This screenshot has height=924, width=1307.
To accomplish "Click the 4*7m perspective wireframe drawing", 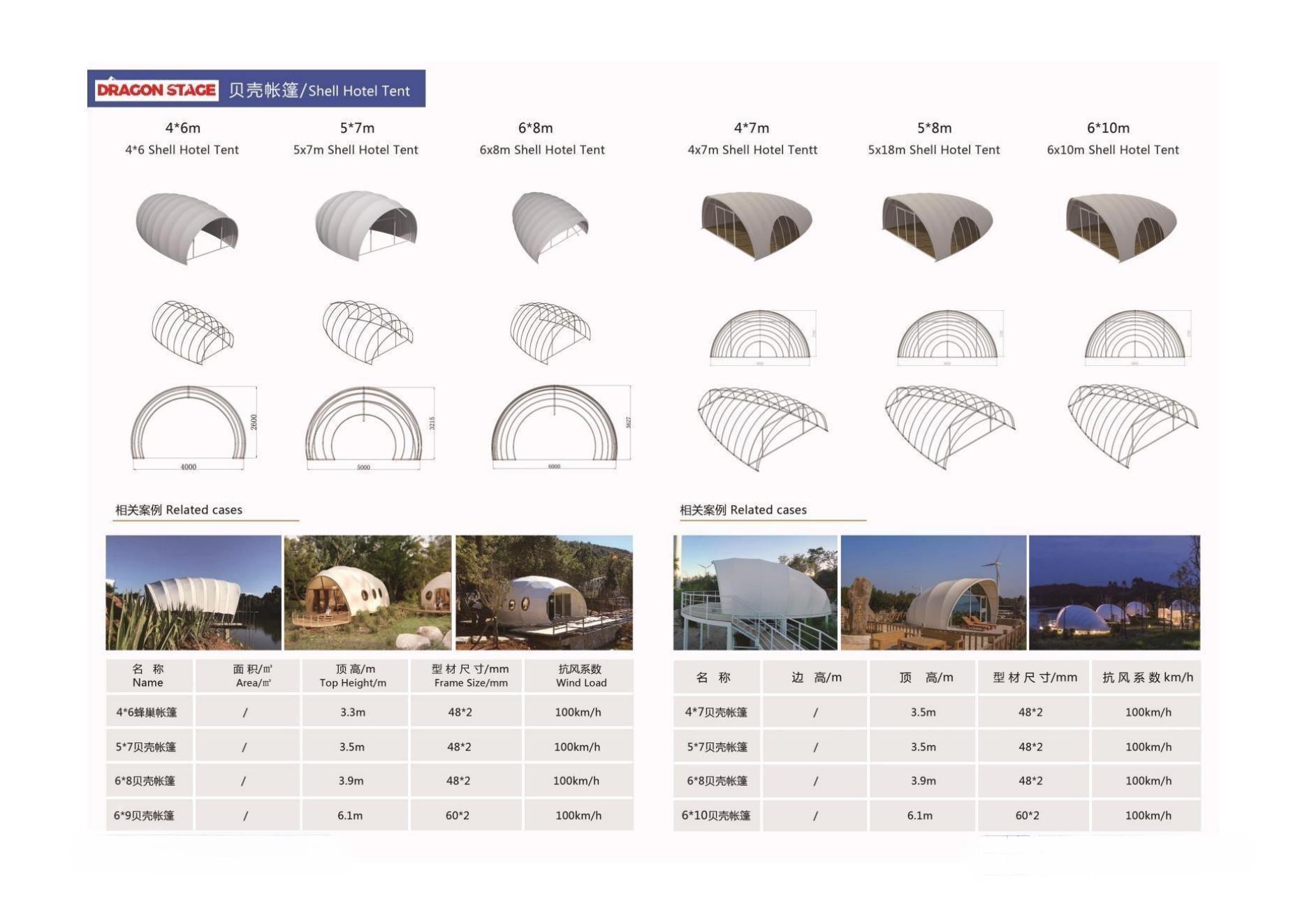I will pos(762,428).
